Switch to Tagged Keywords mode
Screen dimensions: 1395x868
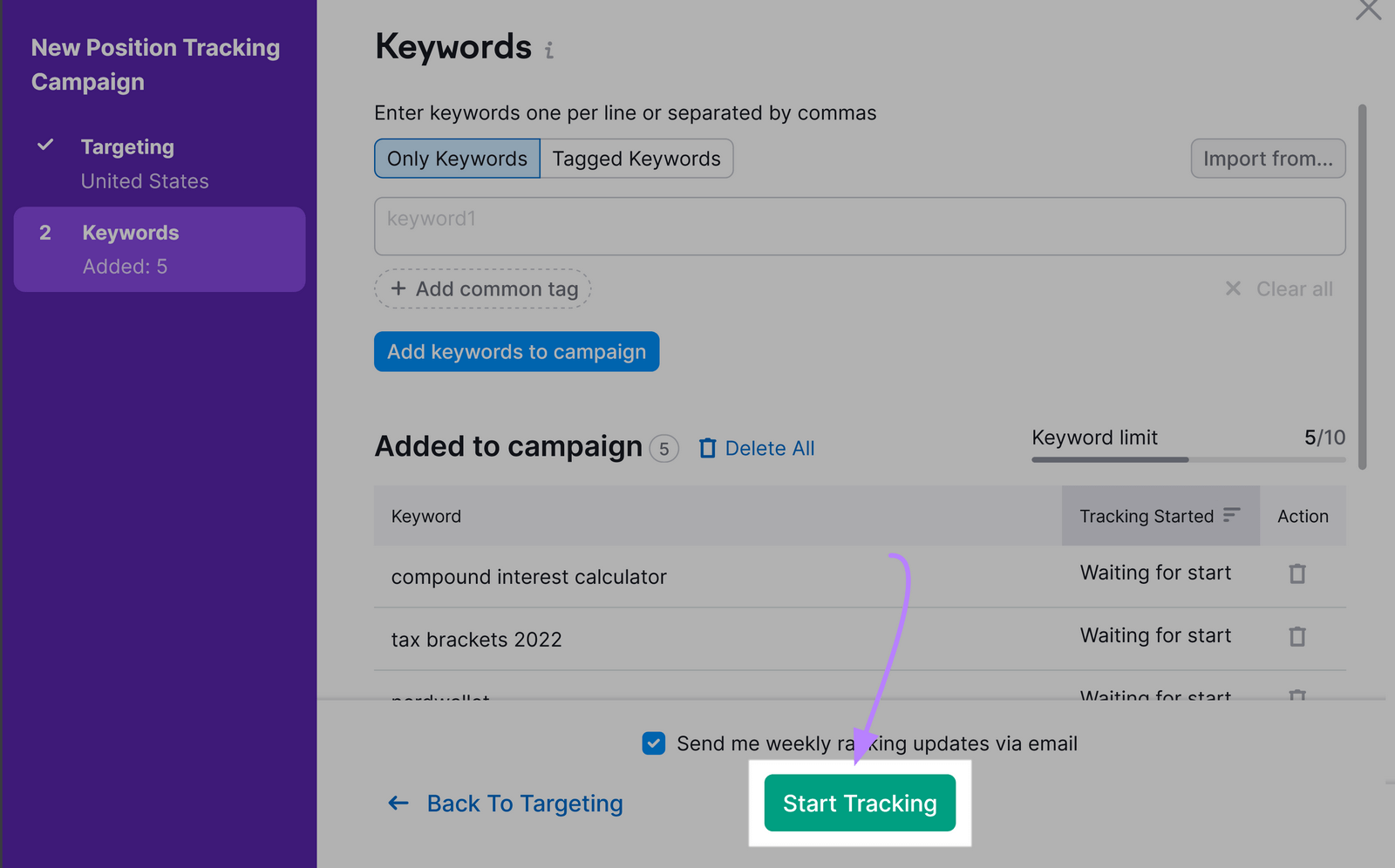(636, 158)
